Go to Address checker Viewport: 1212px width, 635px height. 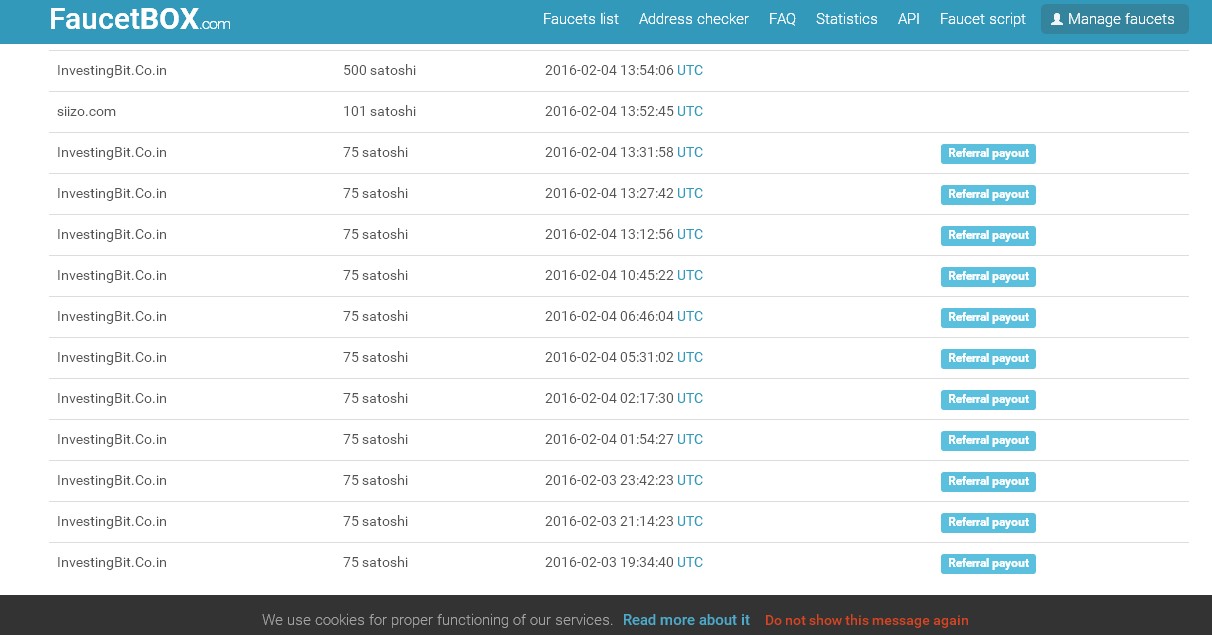(694, 19)
